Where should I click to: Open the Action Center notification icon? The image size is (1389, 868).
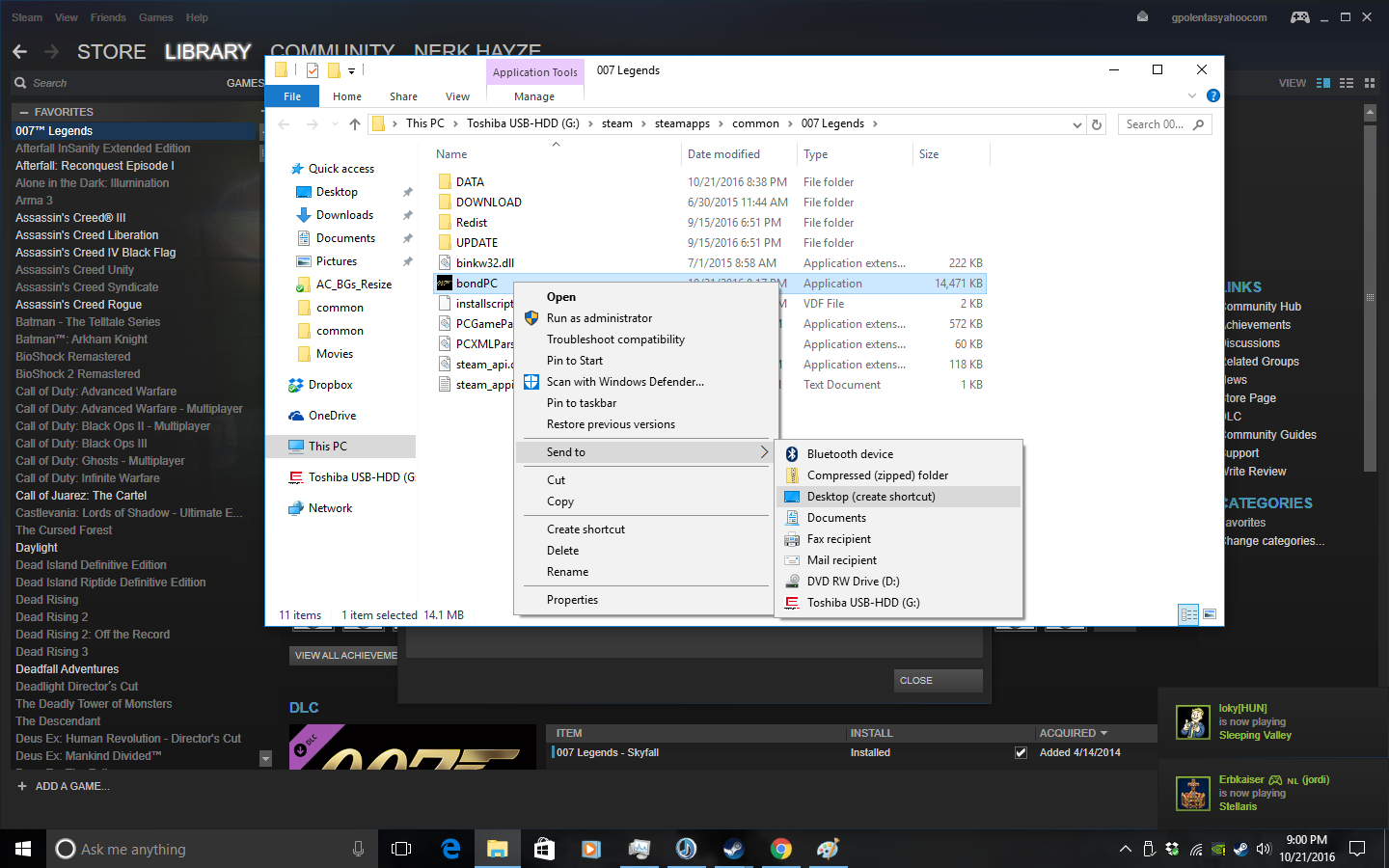click(x=1357, y=849)
